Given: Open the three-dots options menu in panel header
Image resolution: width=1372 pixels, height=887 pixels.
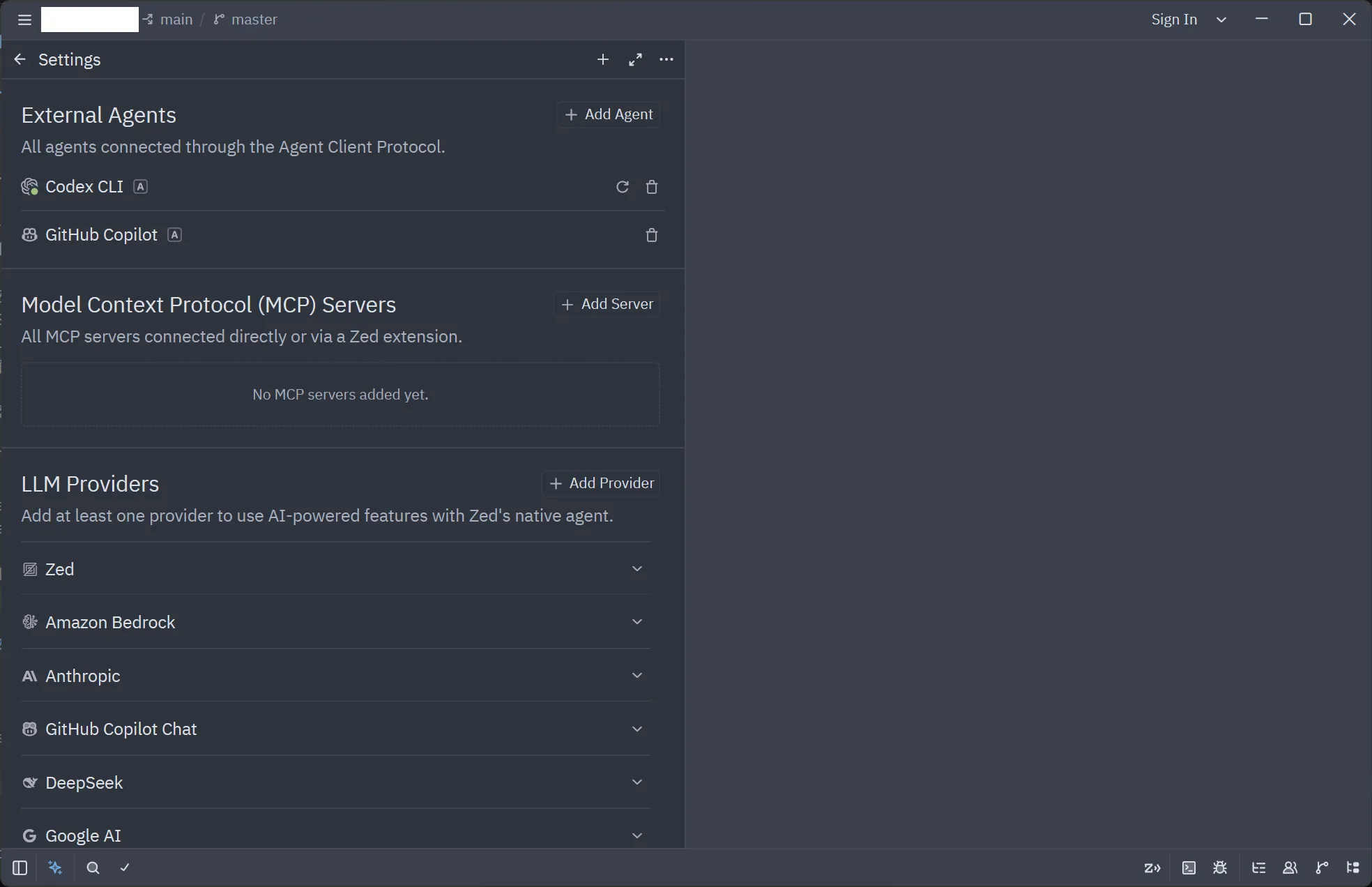Looking at the screenshot, I should 666,59.
